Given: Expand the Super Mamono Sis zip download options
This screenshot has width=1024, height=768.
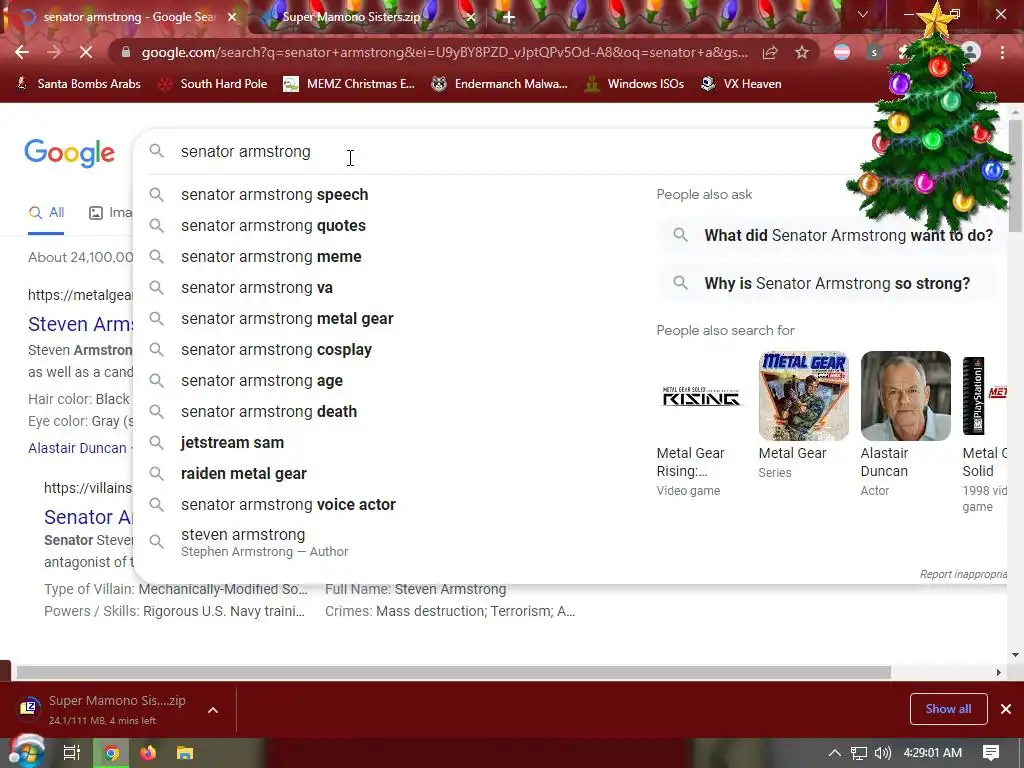Looking at the screenshot, I should click(213, 710).
